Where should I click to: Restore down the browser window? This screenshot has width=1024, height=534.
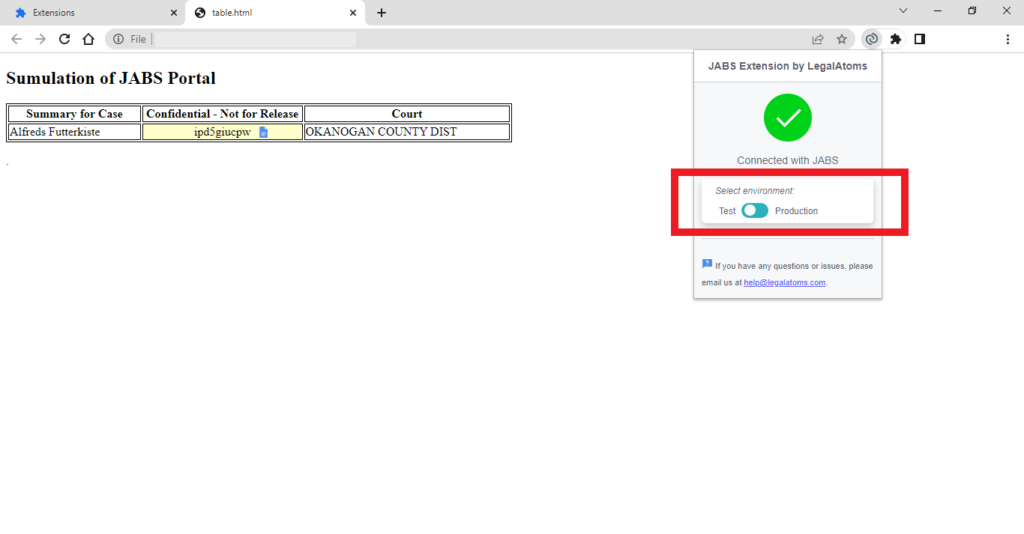[972, 11]
